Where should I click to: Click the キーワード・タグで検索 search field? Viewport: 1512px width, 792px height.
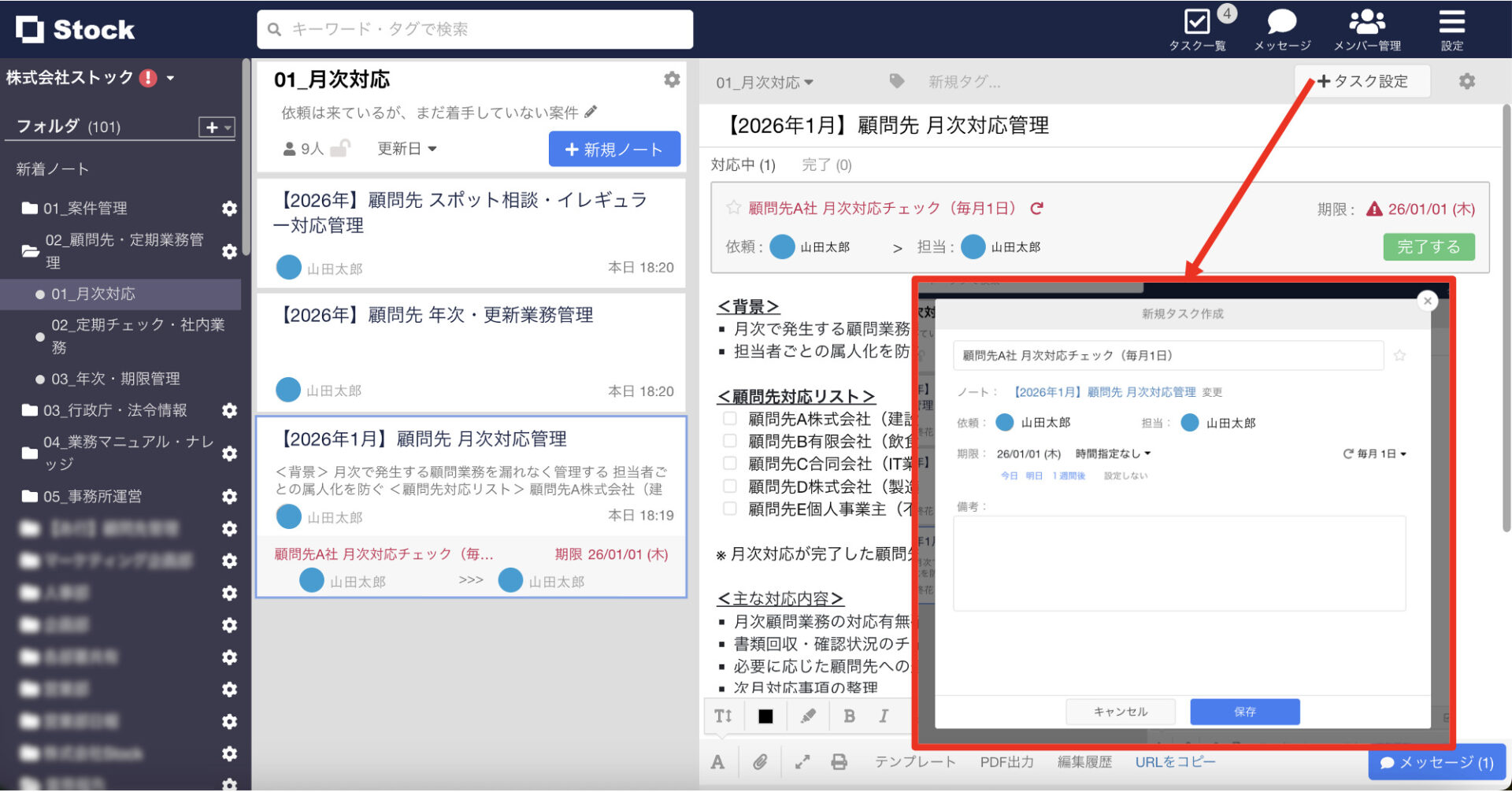(x=473, y=28)
